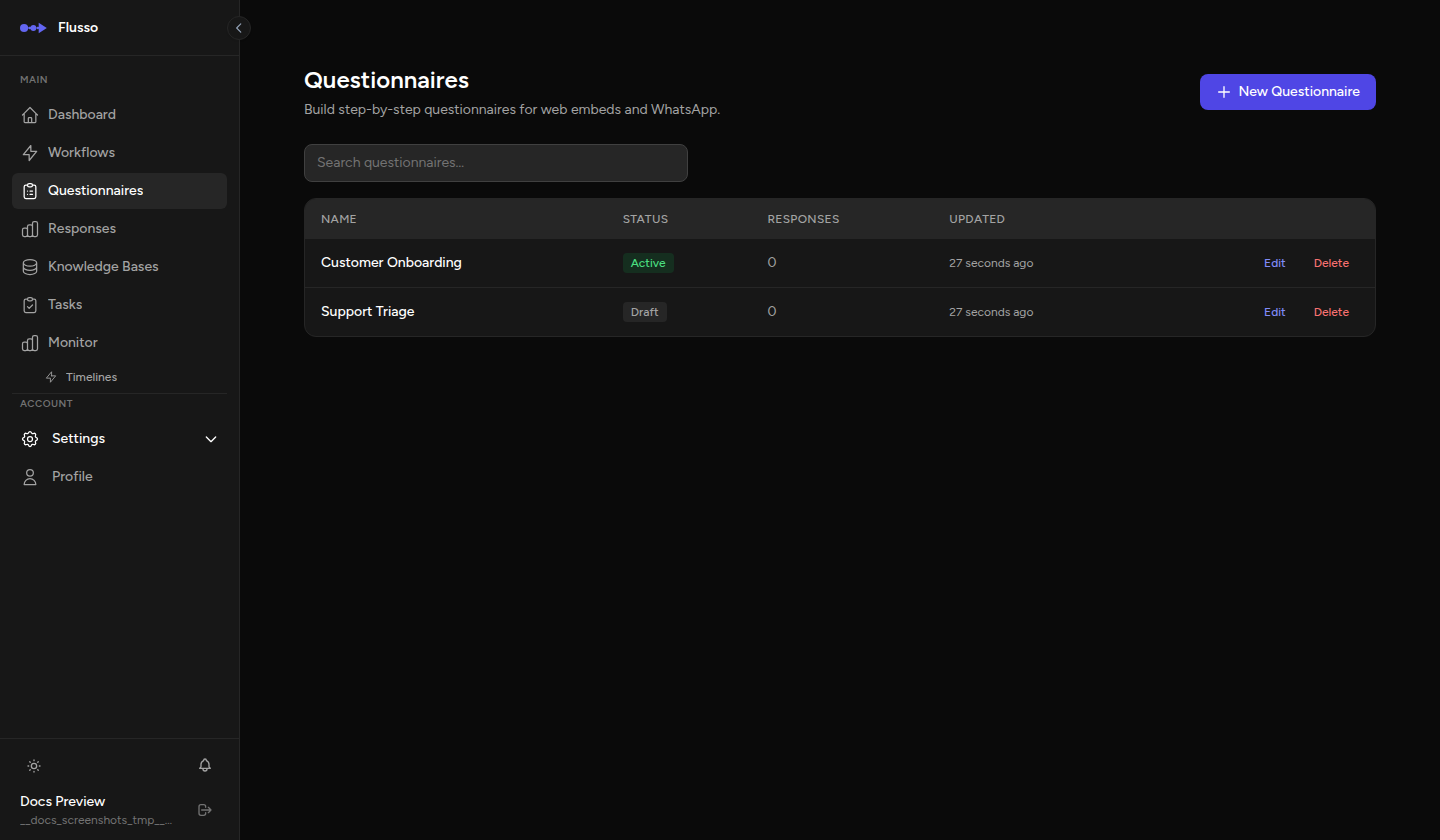This screenshot has height=840, width=1440.
Task: Click the Draft status badge
Action: point(645,312)
